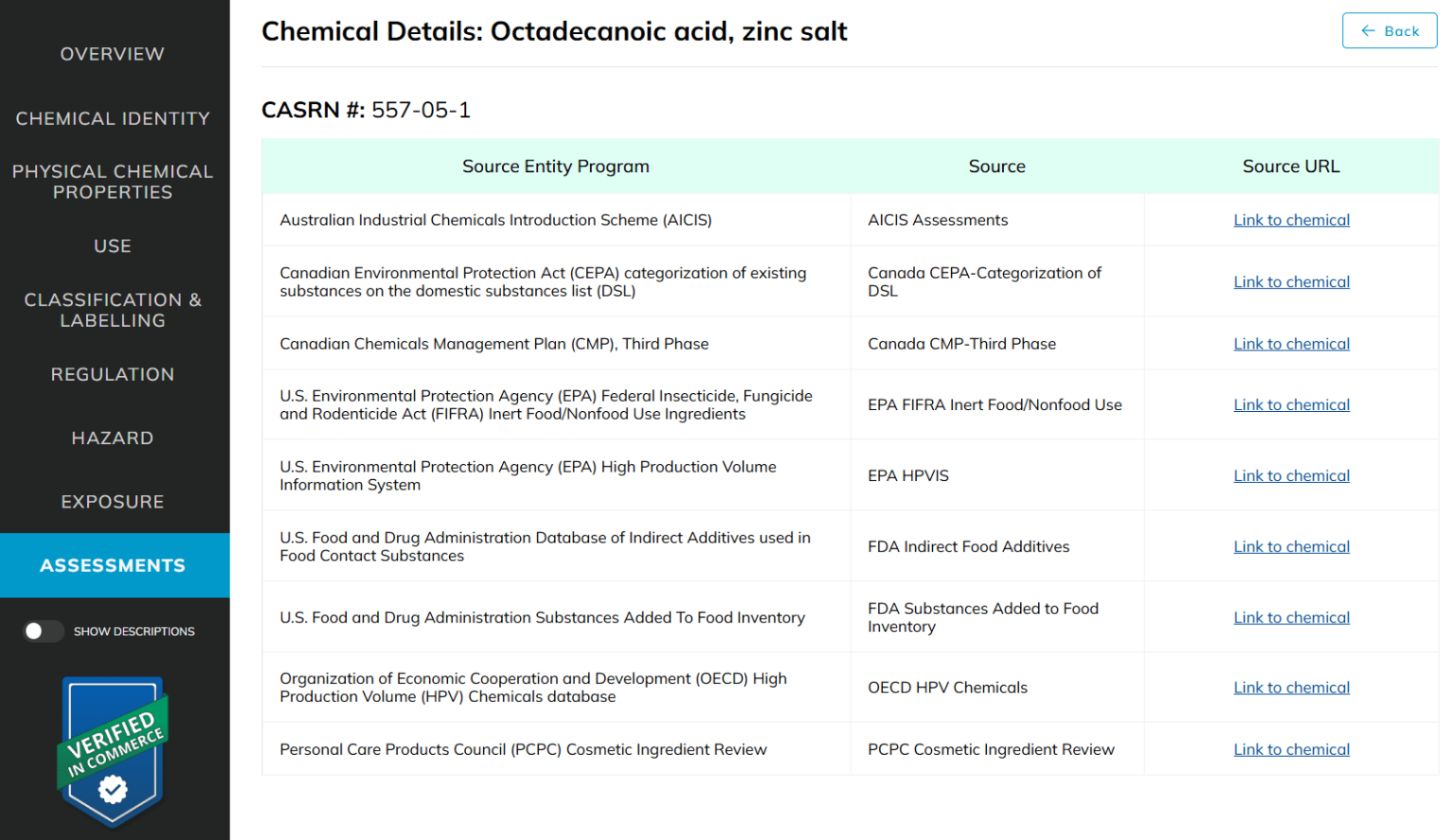
Task: Follow the Canada CEPA-Categorization of DSL link
Action: tap(1291, 281)
